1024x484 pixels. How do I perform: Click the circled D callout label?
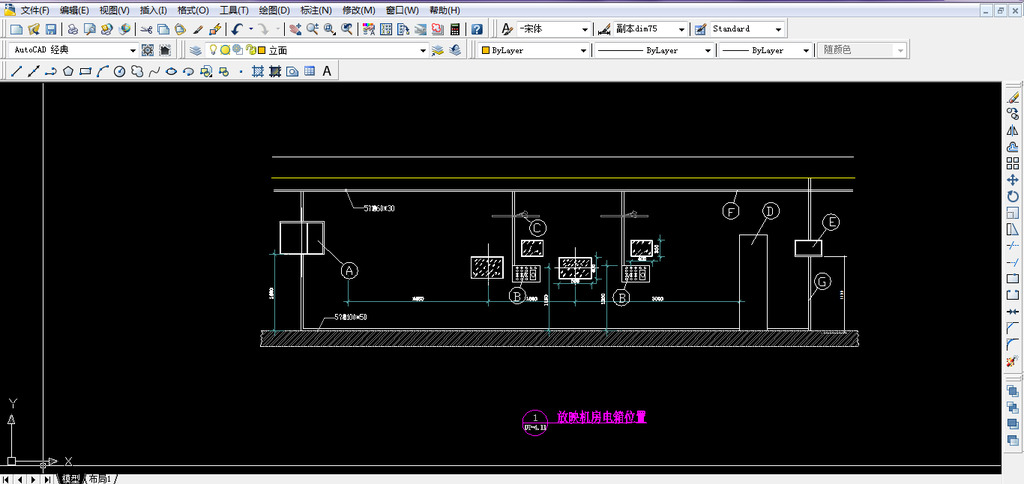[x=771, y=211]
